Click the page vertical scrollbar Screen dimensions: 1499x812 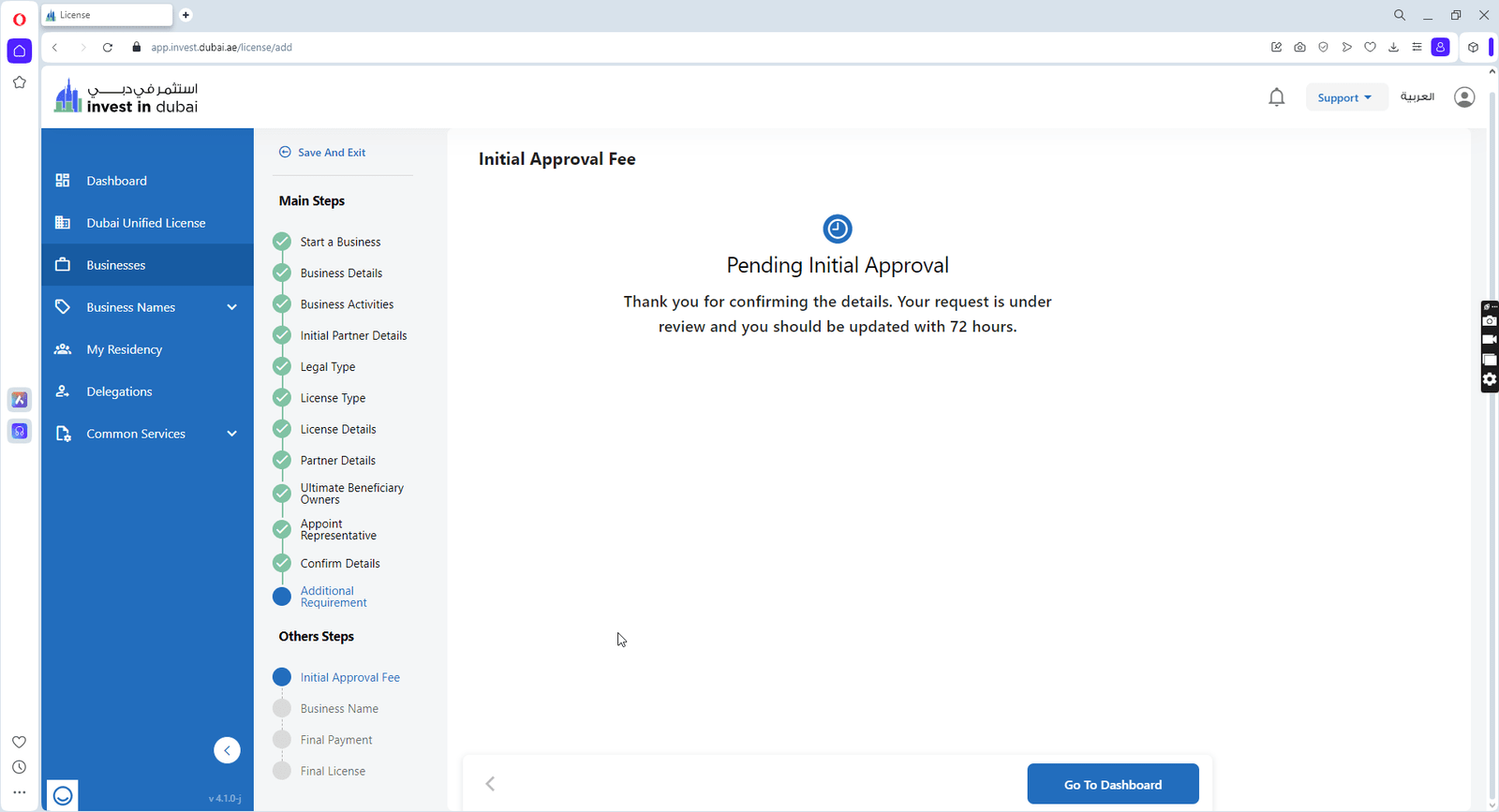[1492, 438]
